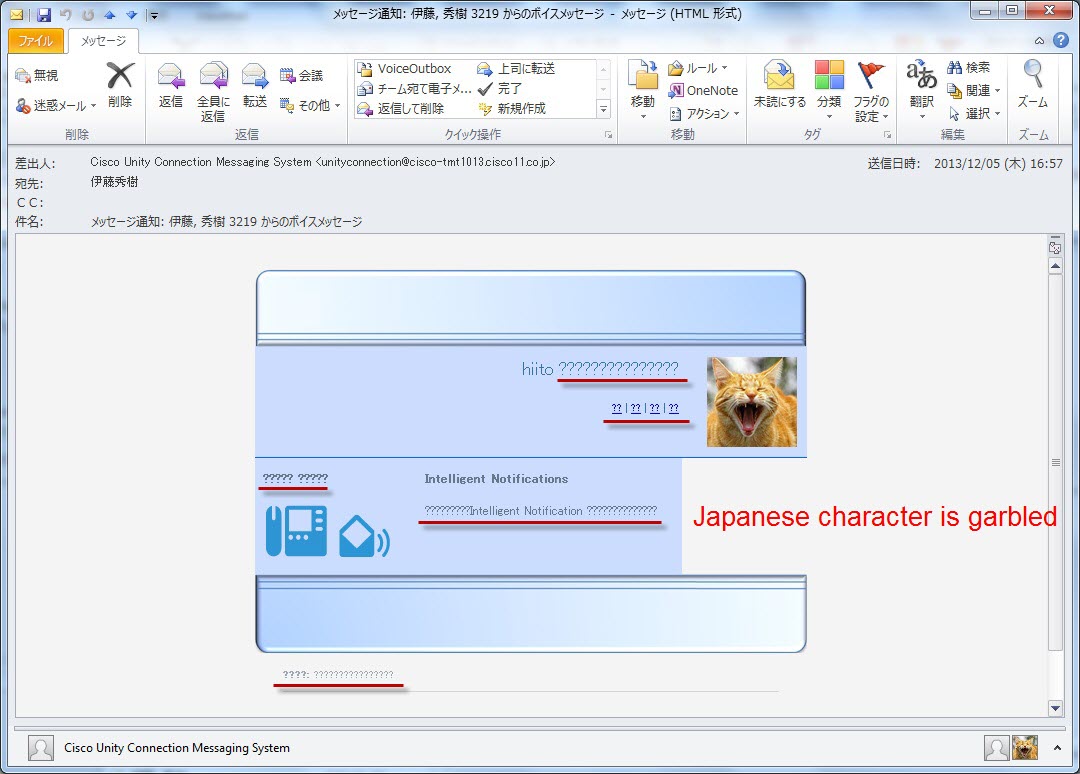Viewport: 1080px width, 774px height.
Task: Customize quick access toolbar dropdown
Action: click(154, 15)
